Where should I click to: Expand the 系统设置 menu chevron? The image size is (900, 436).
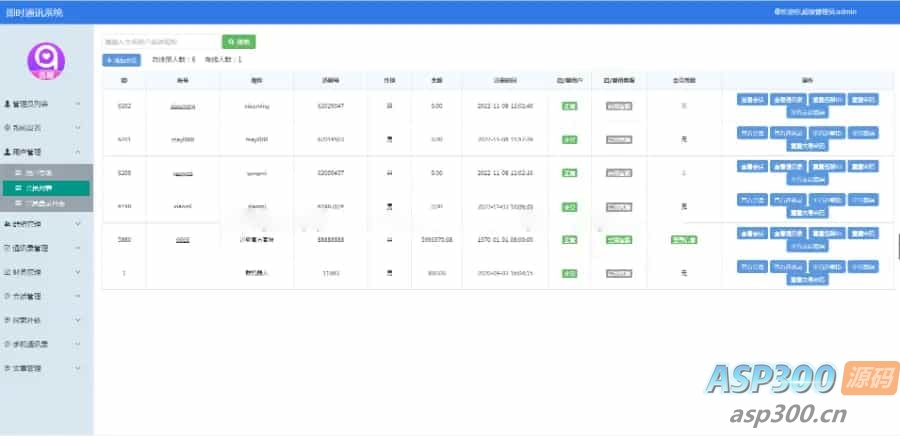coord(79,128)
